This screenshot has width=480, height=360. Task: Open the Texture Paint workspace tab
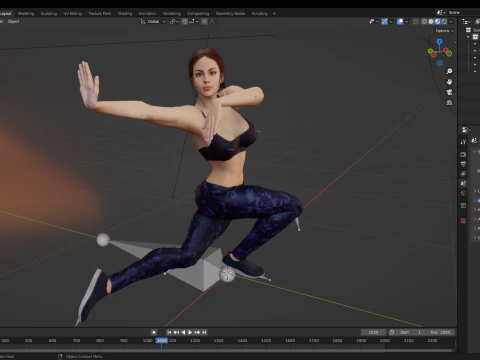tap(99, 14)
